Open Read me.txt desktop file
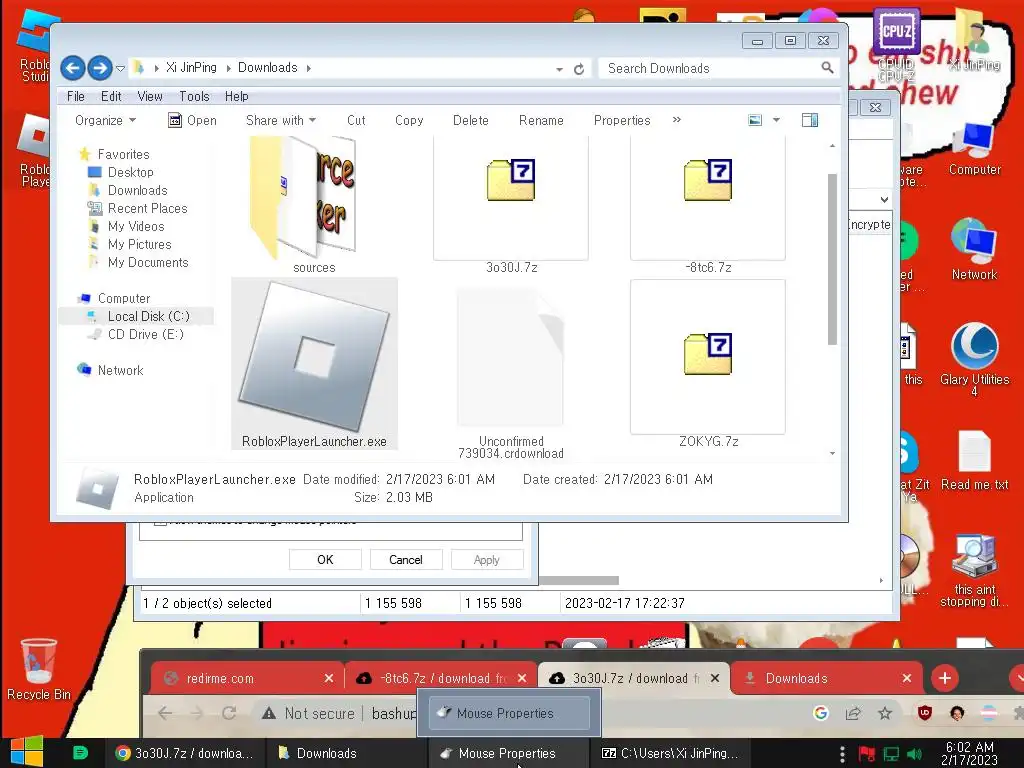 pos(974,460)
